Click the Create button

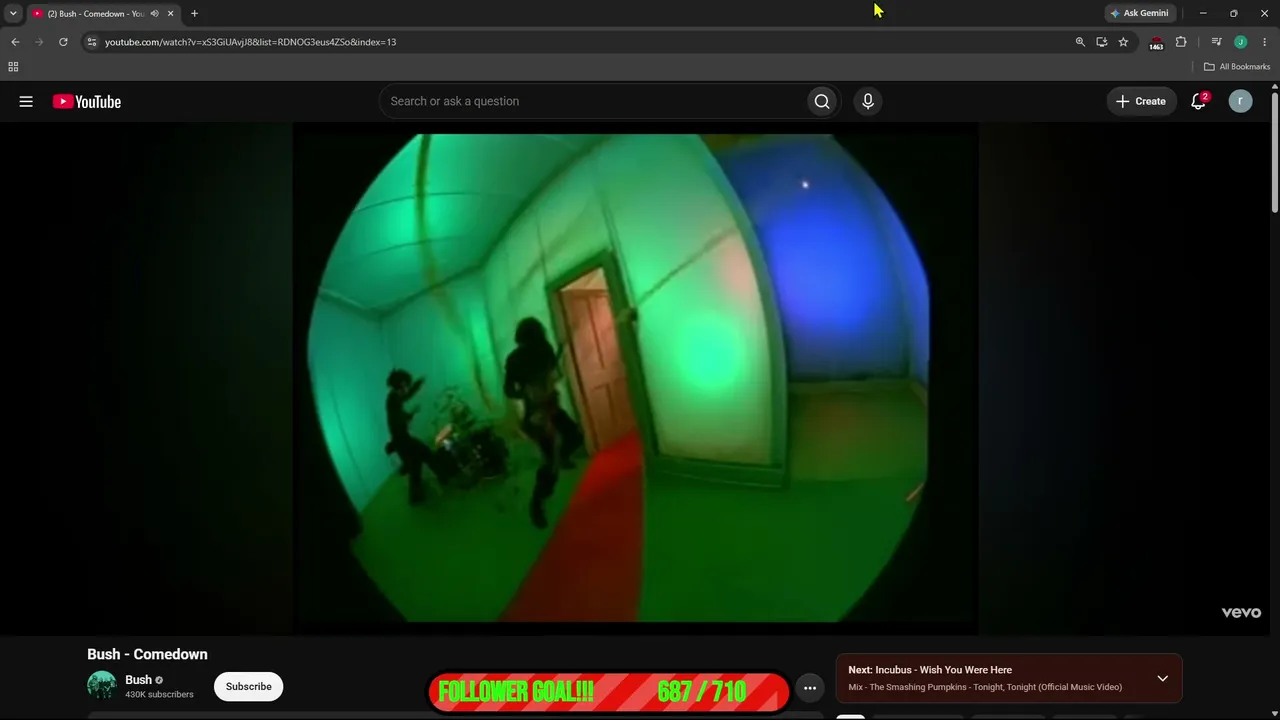pos(1141,101)
